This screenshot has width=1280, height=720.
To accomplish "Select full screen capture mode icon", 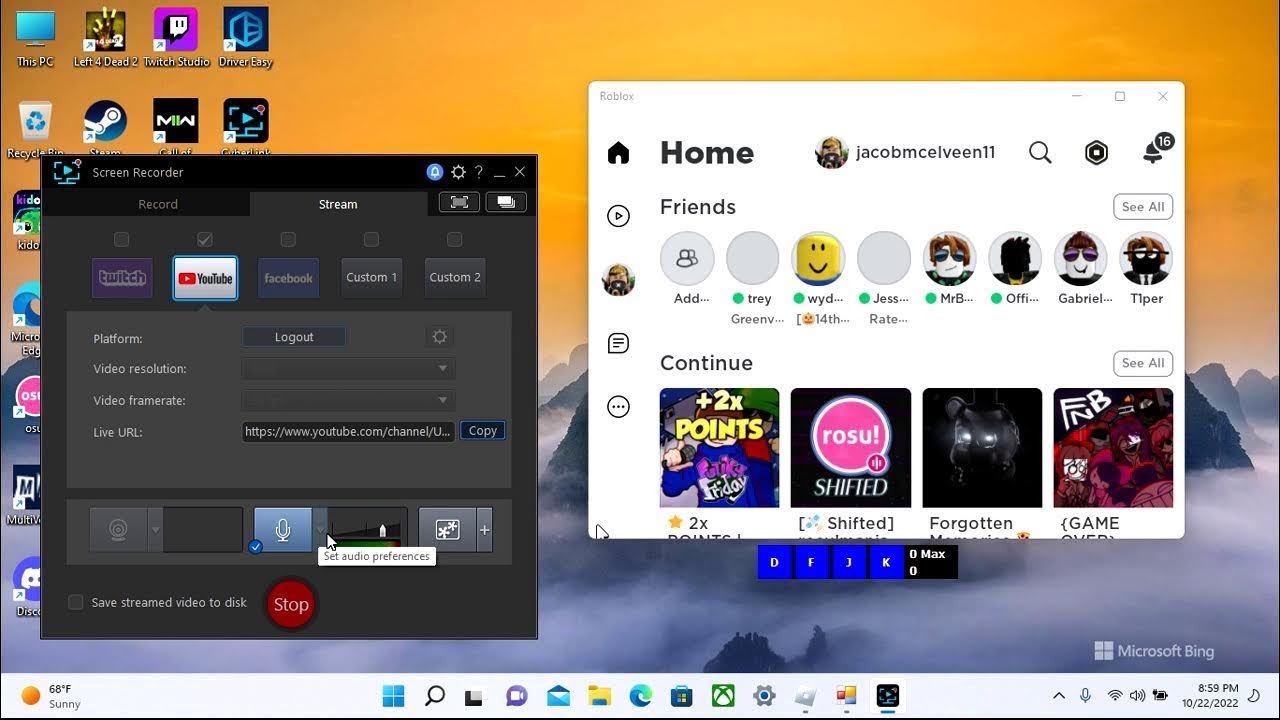I will [459, 202].
